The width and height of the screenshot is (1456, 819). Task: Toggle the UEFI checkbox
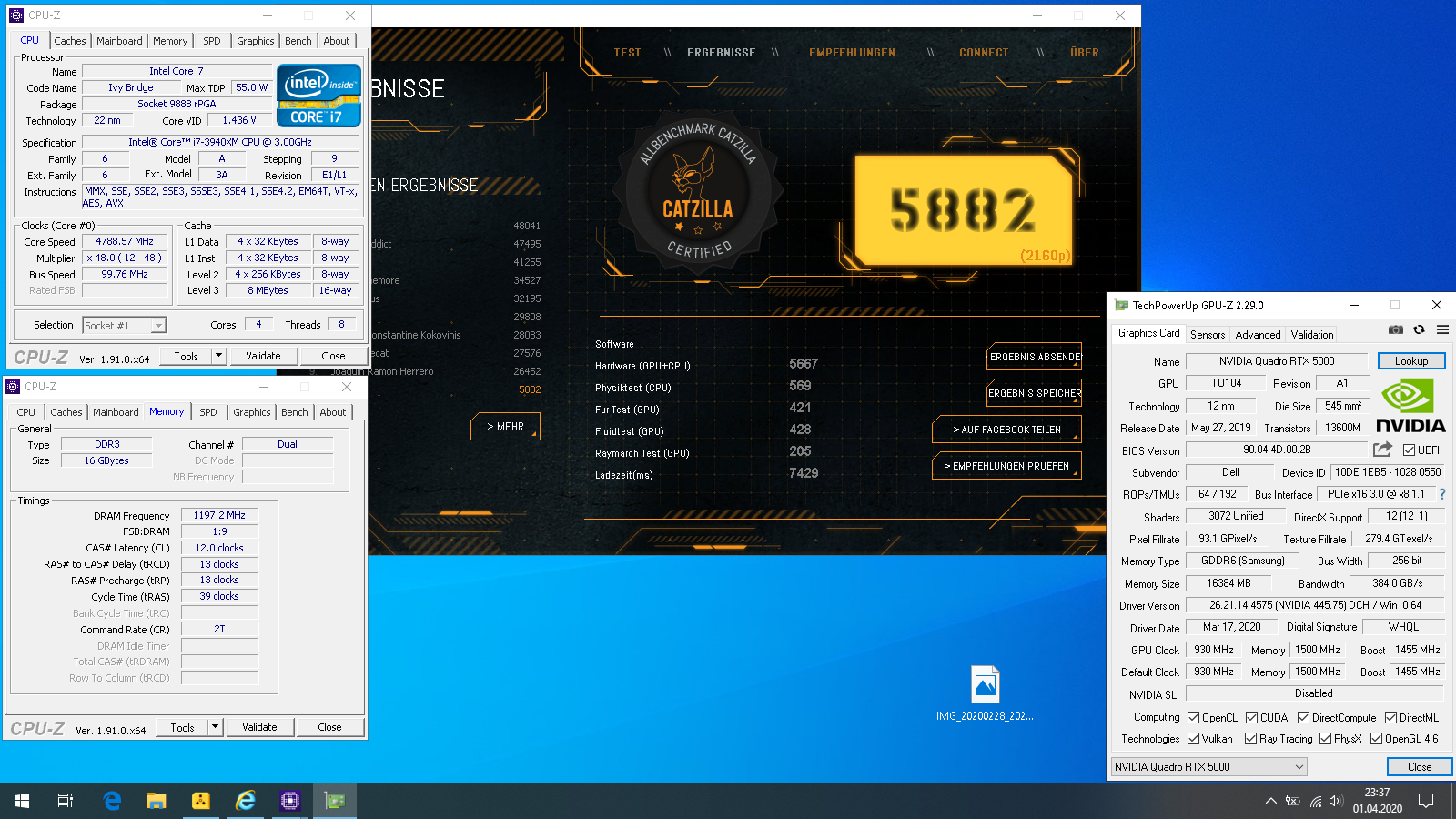tap(1409, 450)
